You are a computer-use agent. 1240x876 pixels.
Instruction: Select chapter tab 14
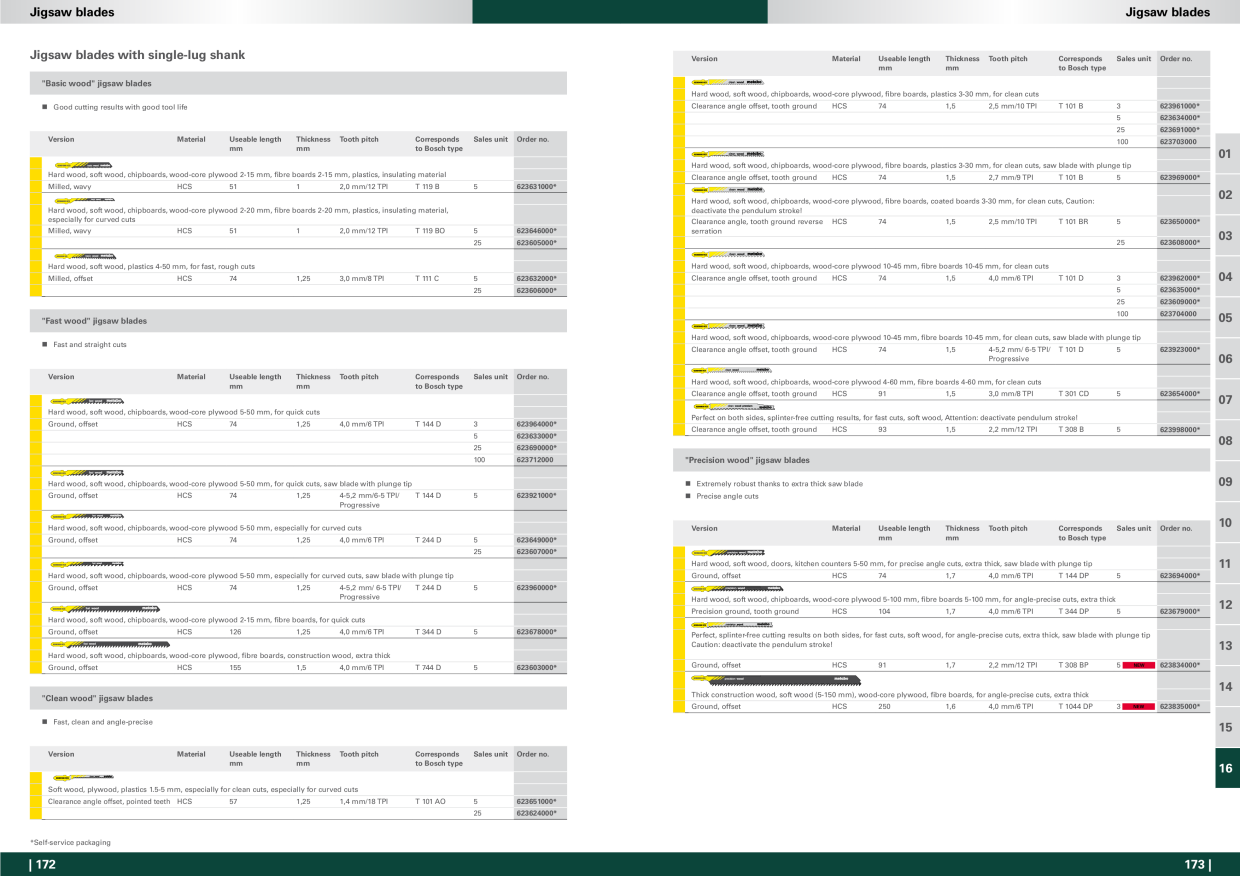click(x=1226, y=687)
